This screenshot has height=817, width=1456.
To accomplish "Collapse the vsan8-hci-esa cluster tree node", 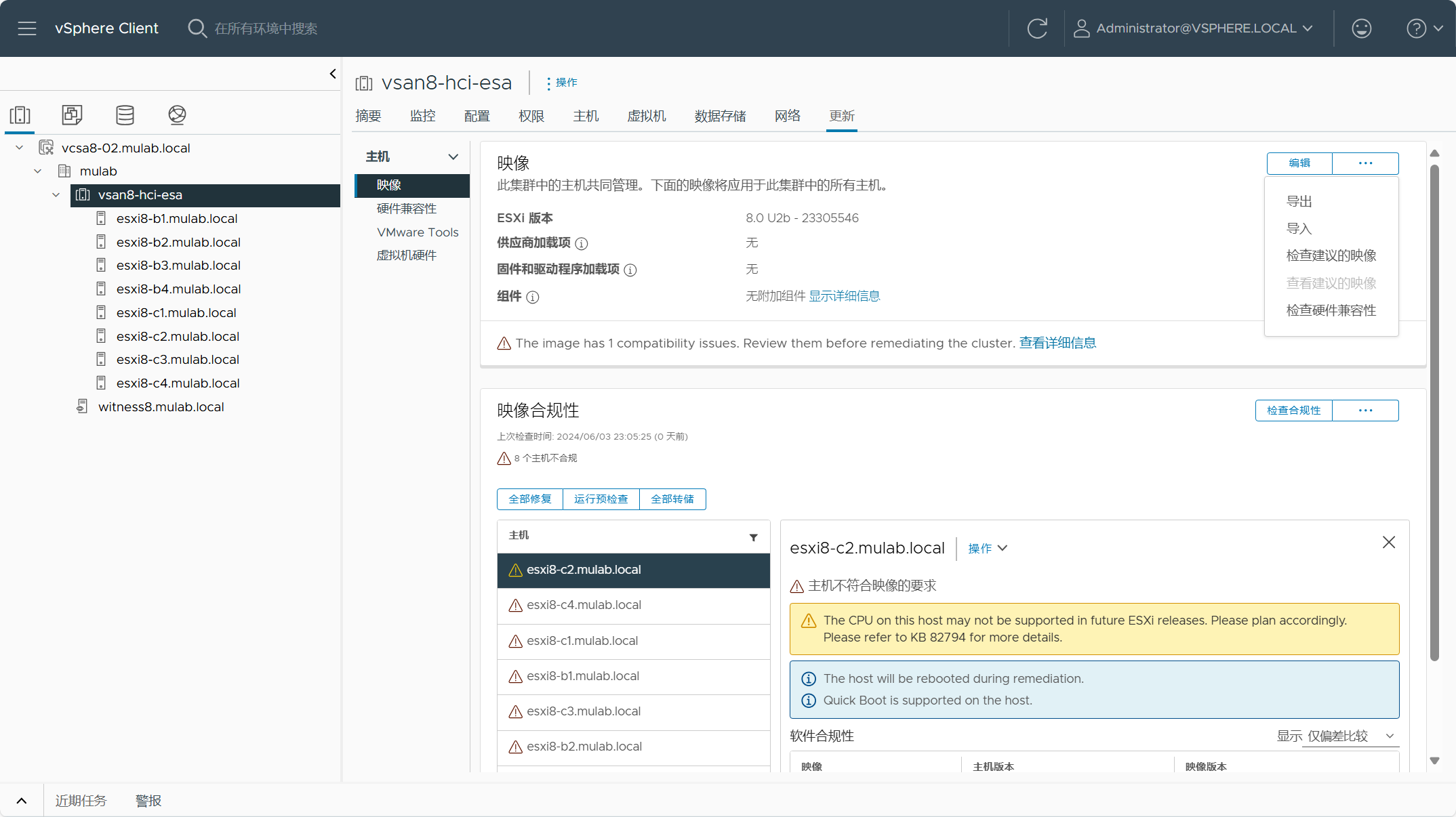I will tap(56, 195).
